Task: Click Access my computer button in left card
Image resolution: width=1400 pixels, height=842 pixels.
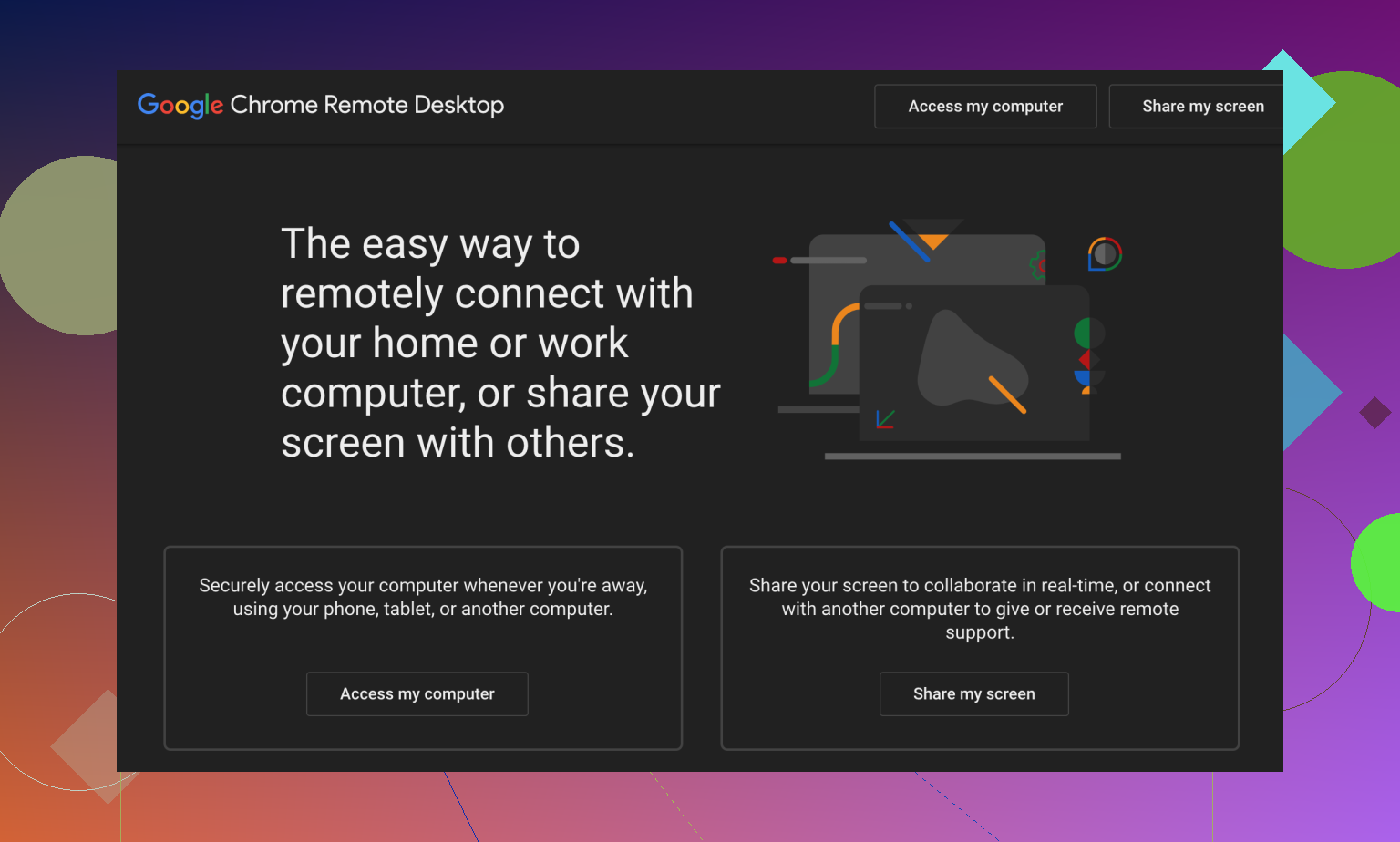Action: (x=417, y=694)
